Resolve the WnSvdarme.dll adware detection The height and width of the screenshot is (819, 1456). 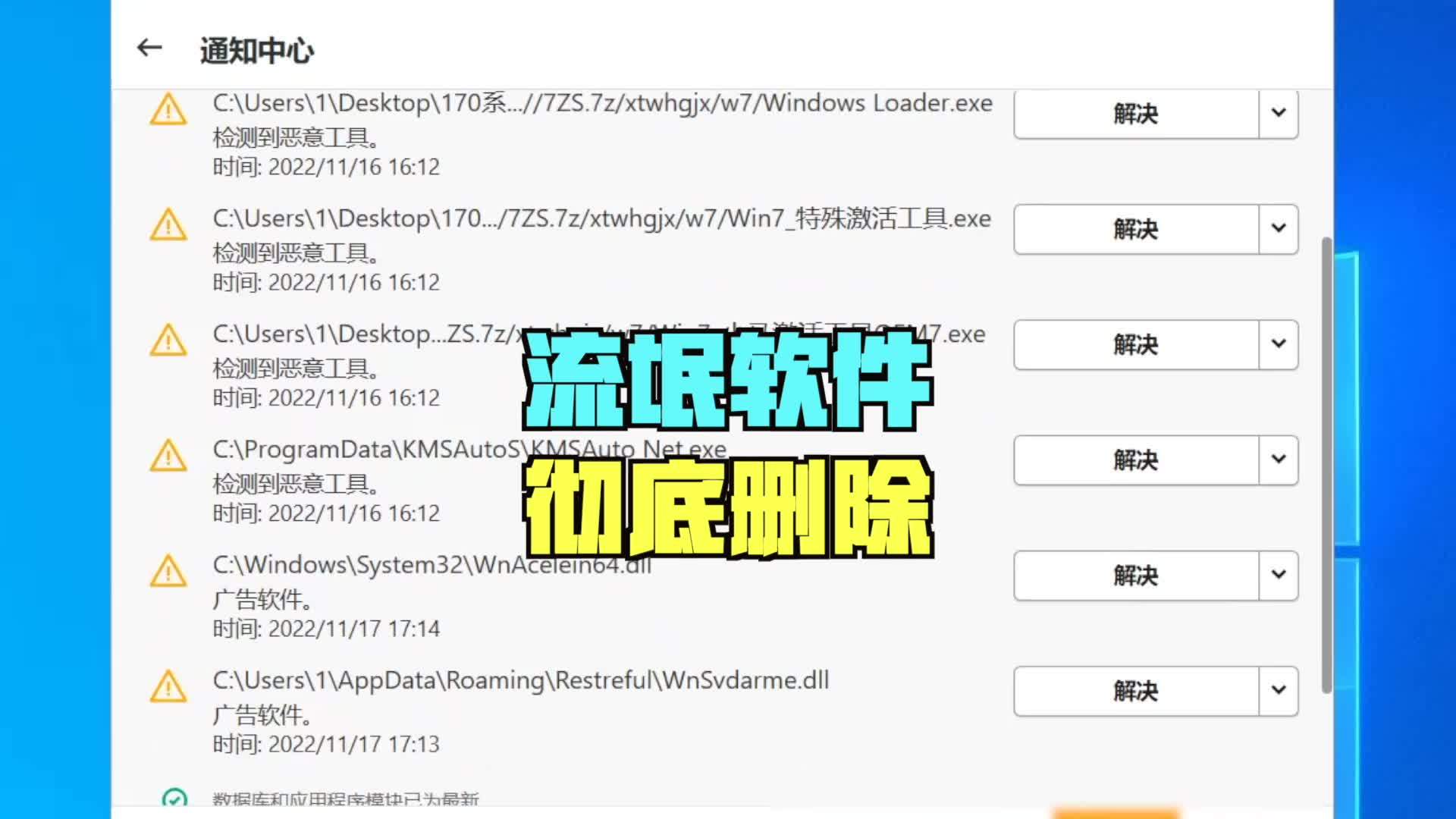pyautogui.click(x=1135, y=690)
